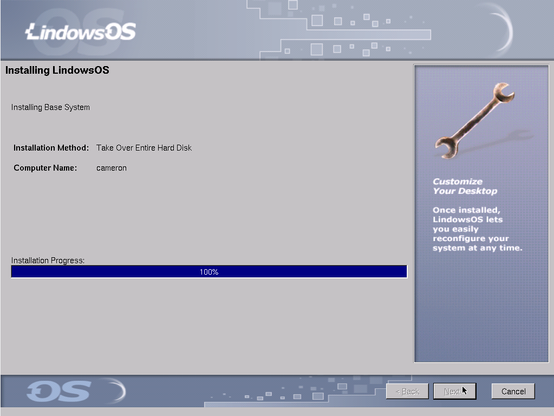This screenshot has width=554, height=416.
Task: Click the 'Installation Progress:' label
Action: coord(48,260)
